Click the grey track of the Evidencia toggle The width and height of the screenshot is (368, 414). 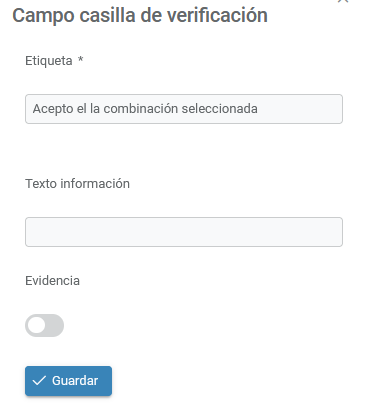pyautogui.click(x=54, y=325)
